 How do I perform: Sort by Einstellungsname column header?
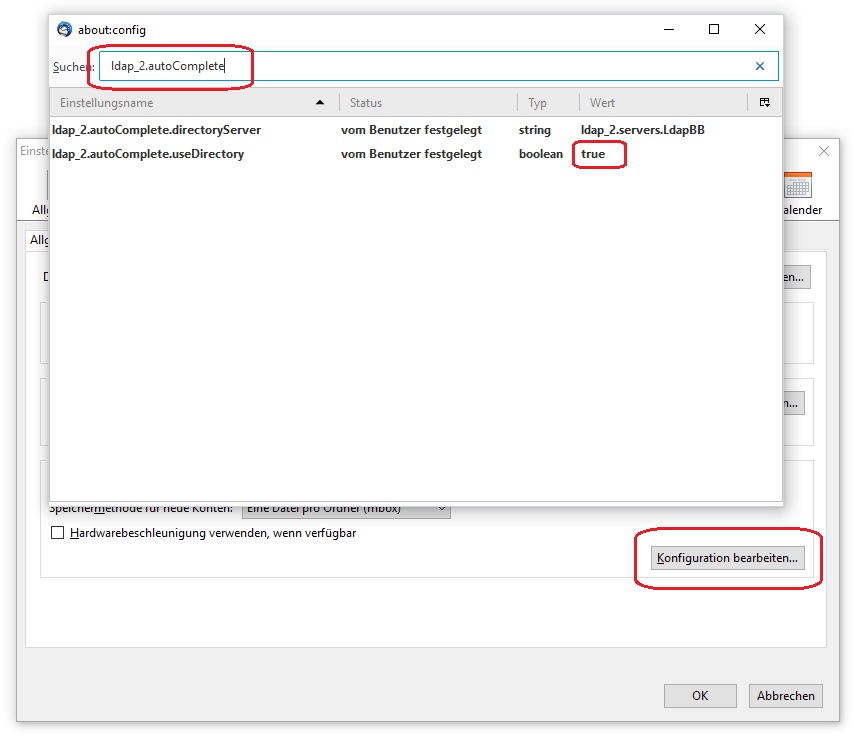pyautogui.click(x=190, y=103)
